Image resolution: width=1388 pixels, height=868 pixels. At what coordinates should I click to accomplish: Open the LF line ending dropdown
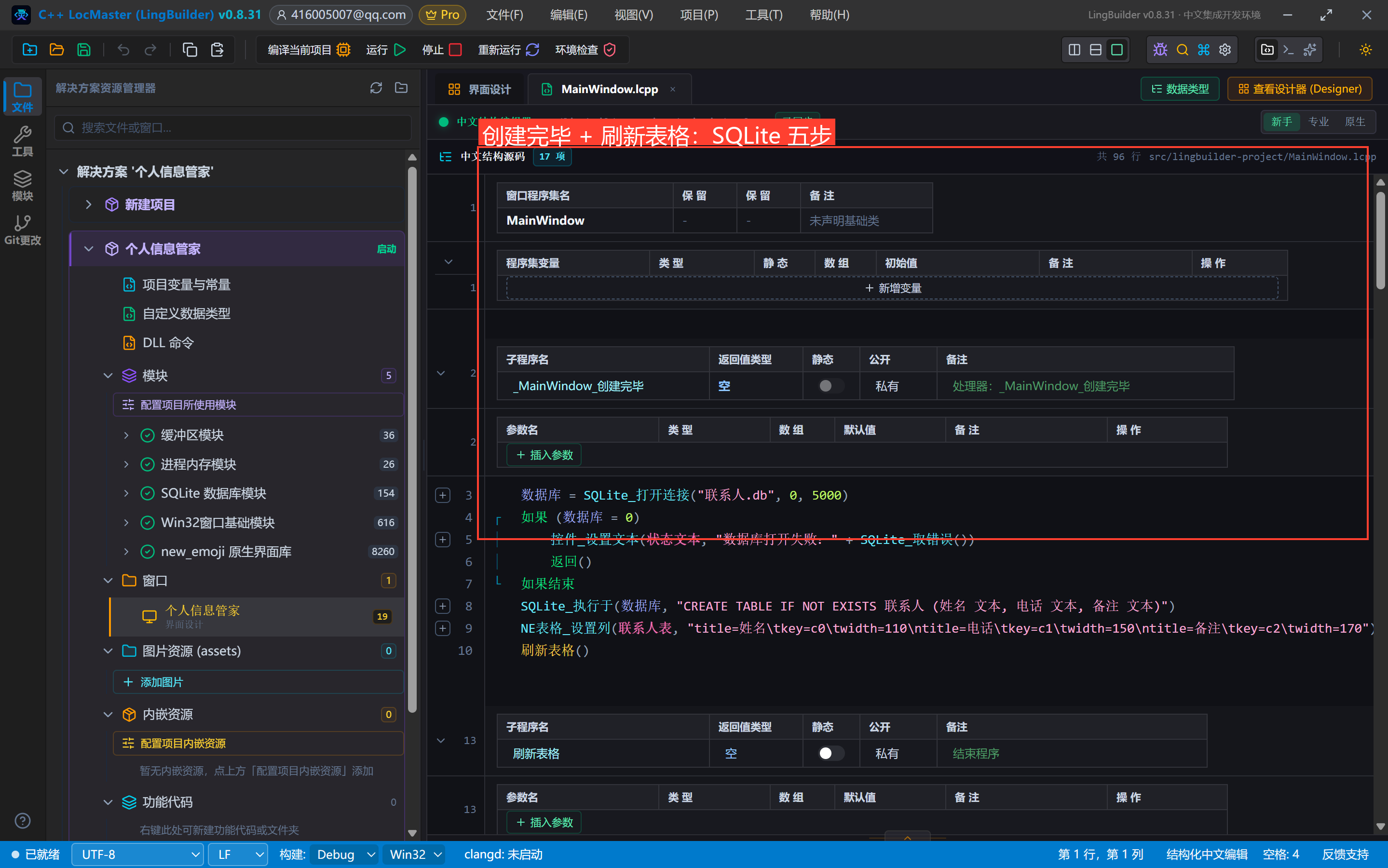(x=238, y=854)
